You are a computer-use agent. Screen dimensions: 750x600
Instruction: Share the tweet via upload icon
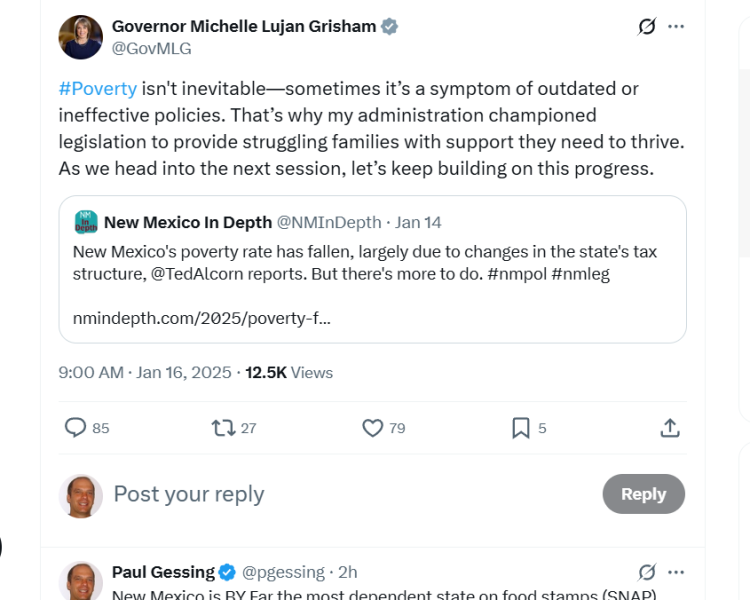tap(670, 428)
